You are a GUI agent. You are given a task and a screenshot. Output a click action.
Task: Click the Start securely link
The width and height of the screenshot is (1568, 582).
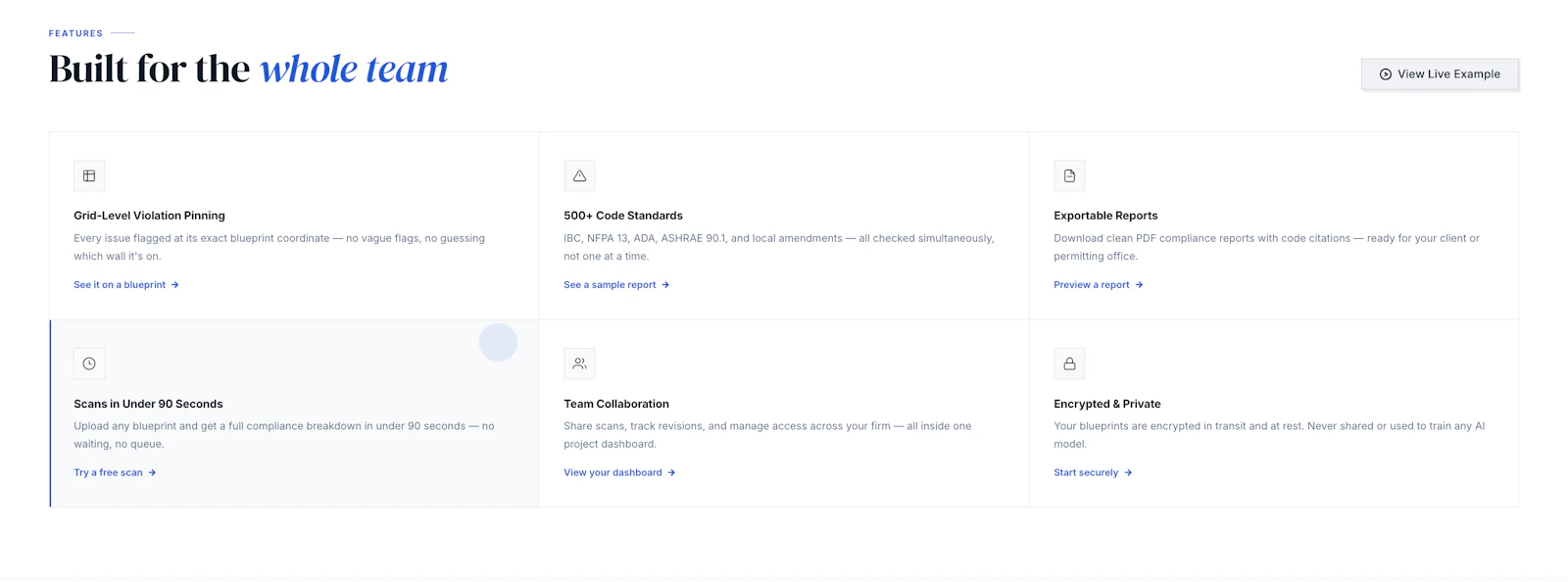coord(1093,472)
